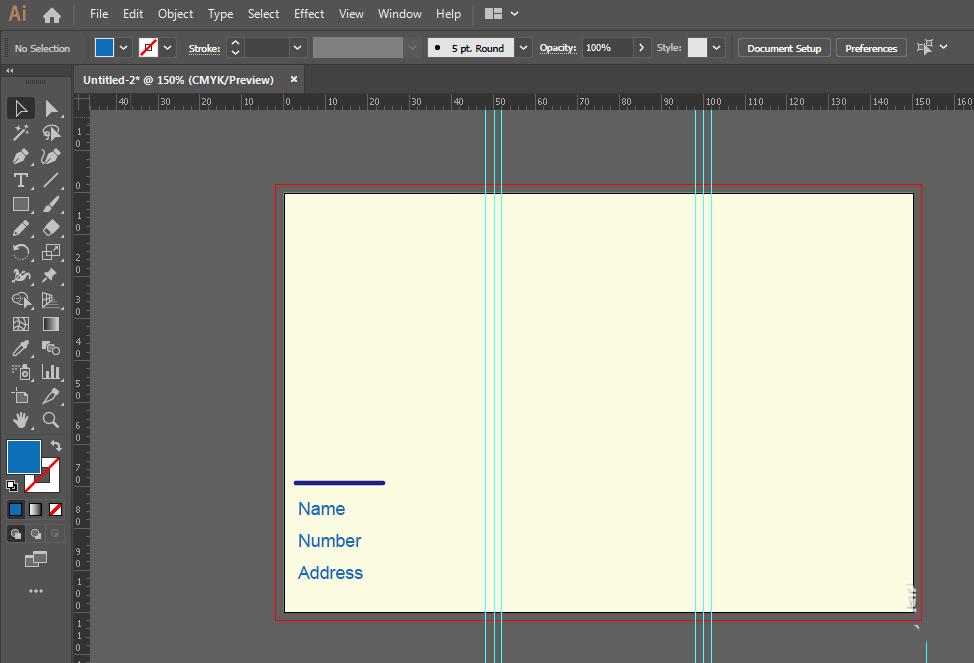
Task: Choose the Rectangle tool
Action: pyautogui.click(x=20, y=204)
